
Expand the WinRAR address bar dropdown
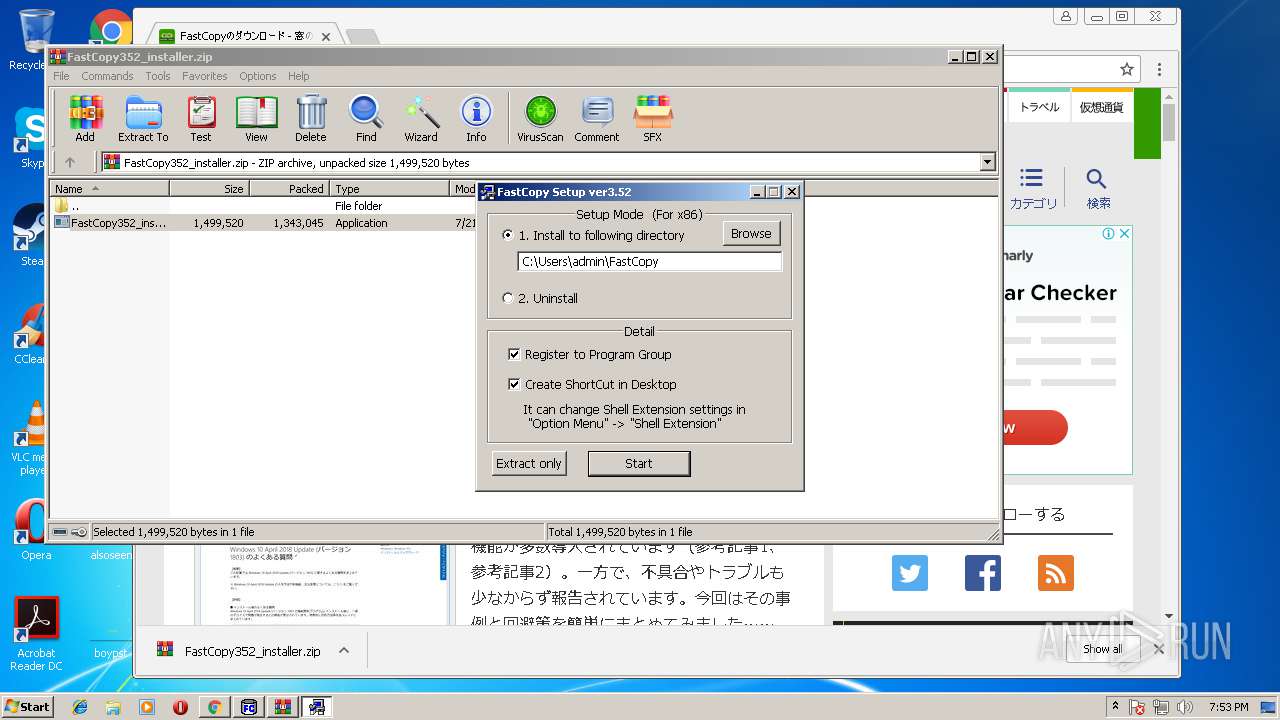tap(988, 162)
